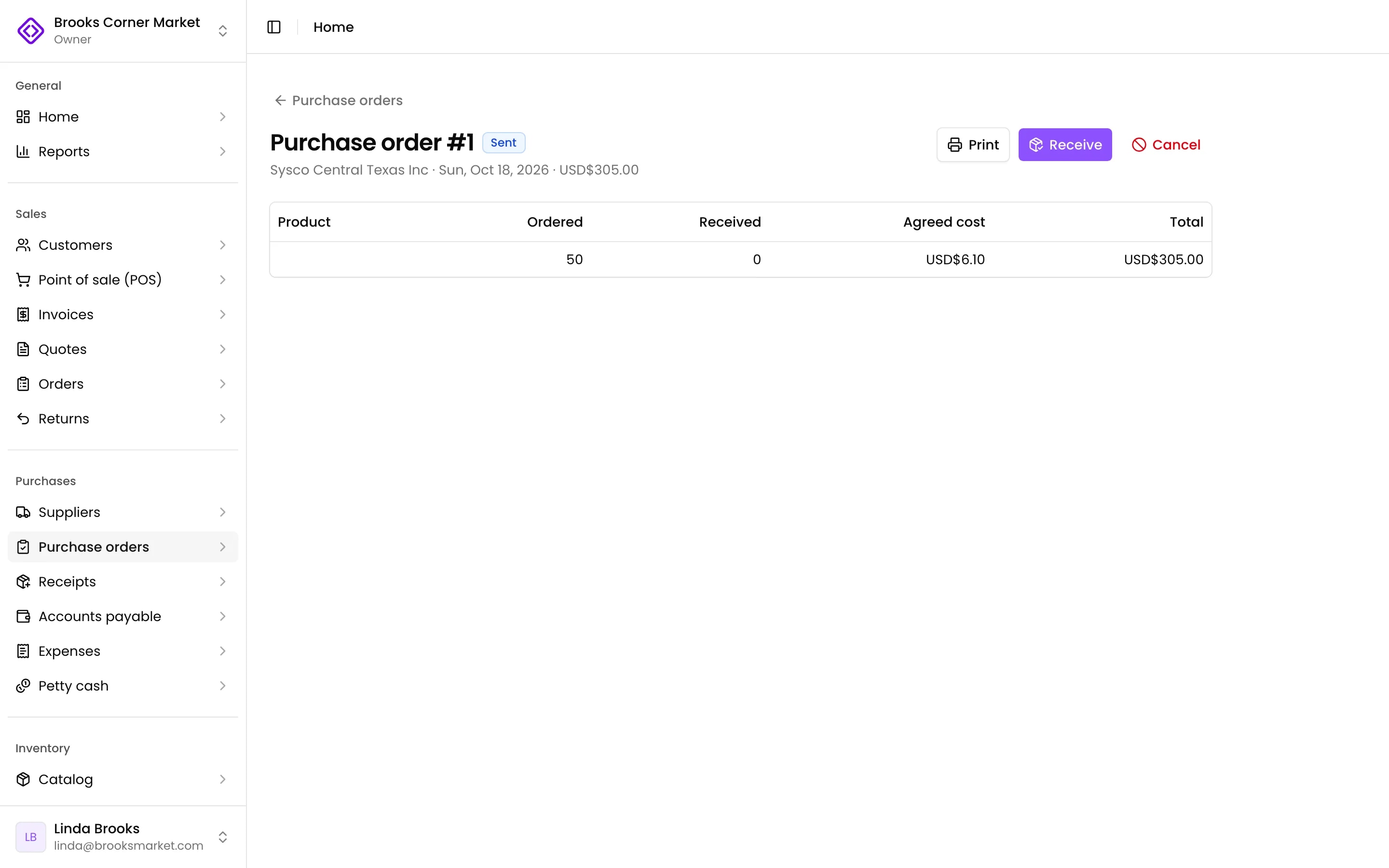Open Purchase orders in sidebar

tap(123, 547)
